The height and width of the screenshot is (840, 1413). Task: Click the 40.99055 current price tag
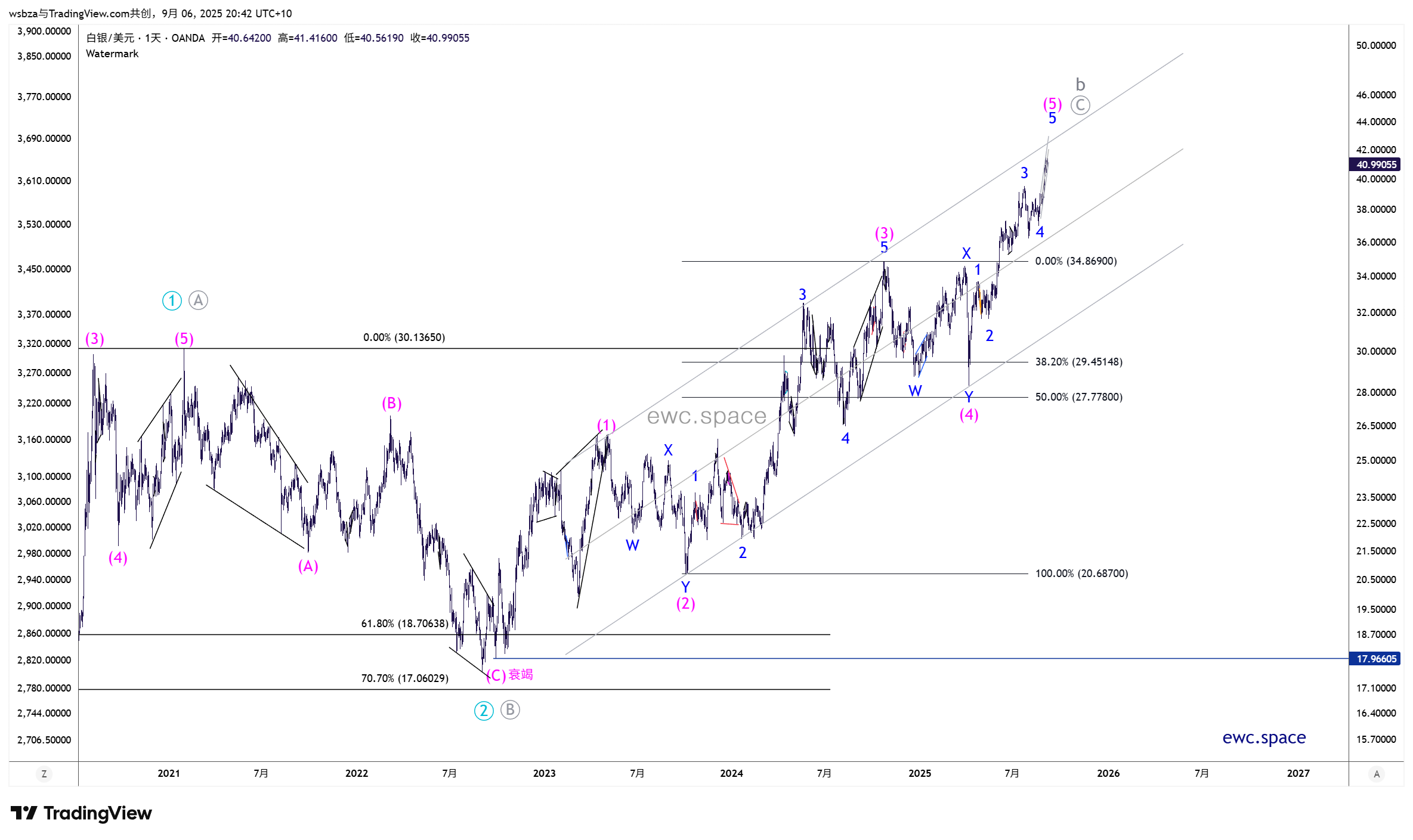(1375, 165)
